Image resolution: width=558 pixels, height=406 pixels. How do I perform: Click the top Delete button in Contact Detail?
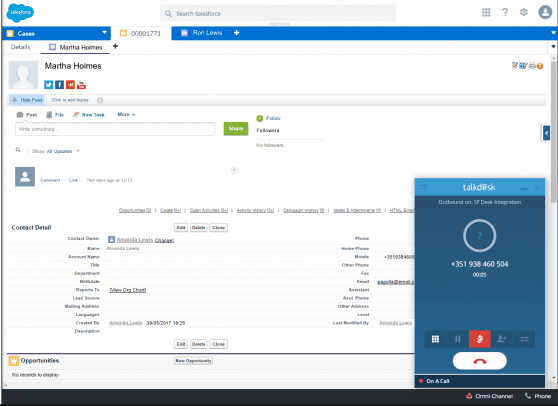pyautogui.click(x=199, y=228)
